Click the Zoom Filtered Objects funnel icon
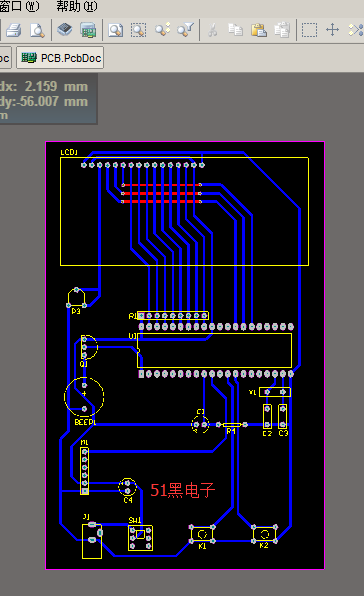Viewport: 364px width, 596px height. [185, 30]
